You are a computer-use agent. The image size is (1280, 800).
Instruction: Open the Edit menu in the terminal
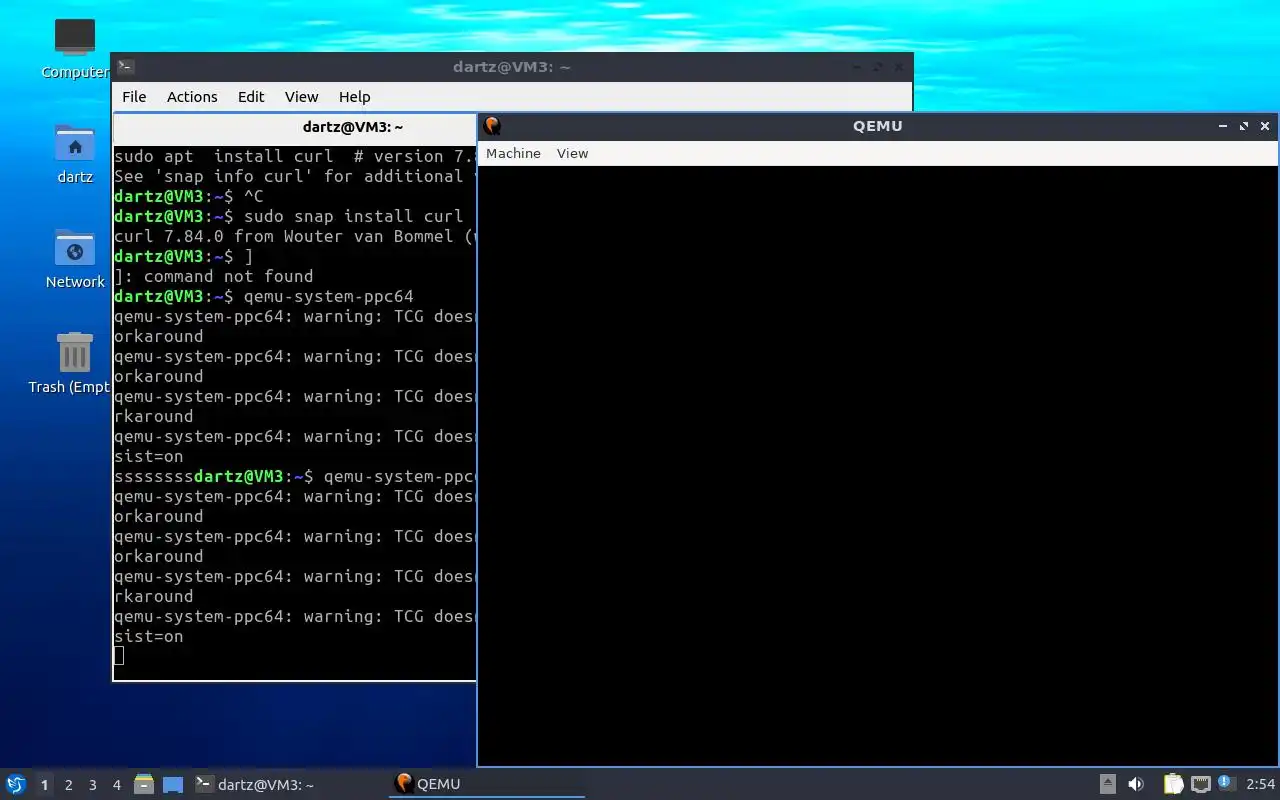point(251,97)
